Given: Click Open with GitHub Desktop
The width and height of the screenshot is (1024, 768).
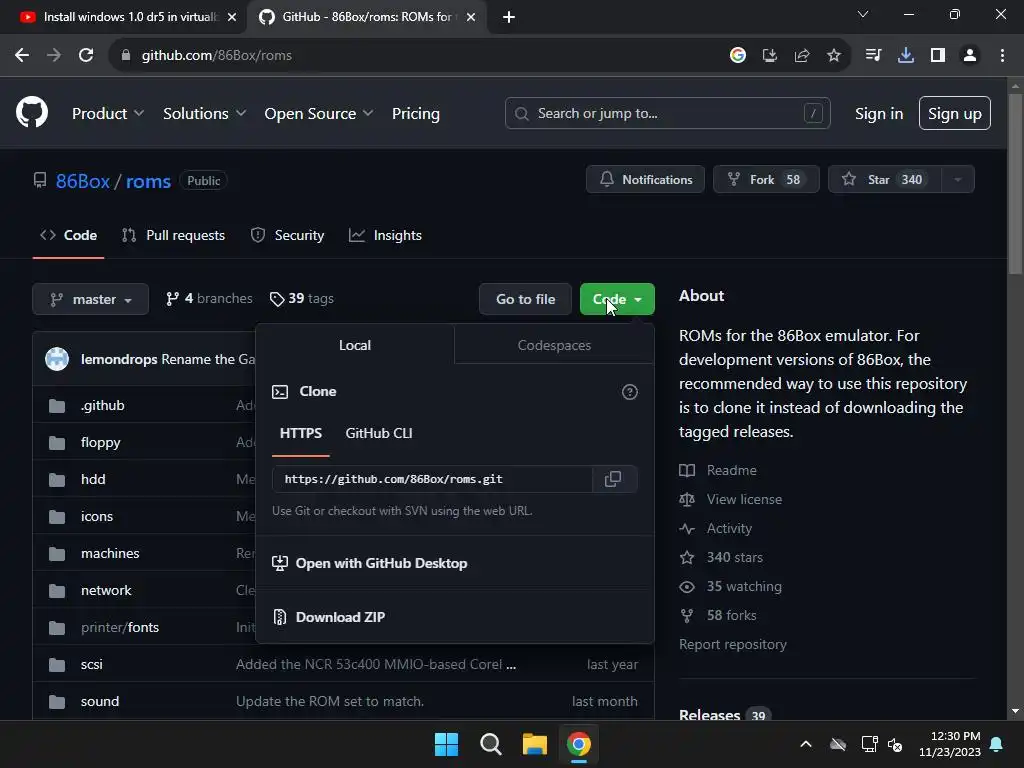Looking at the screenshot, I should pyautogui.click(x=370, y=563).
